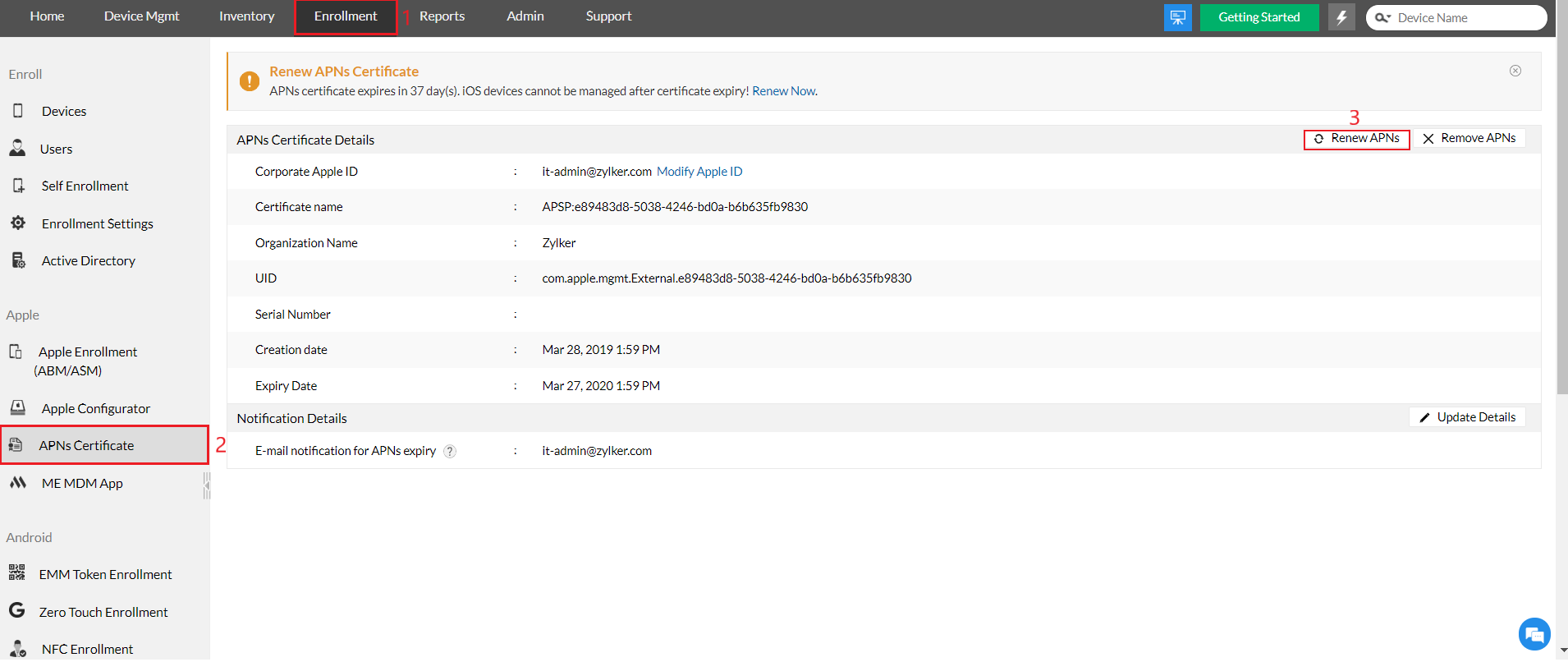Click the corporate Apple ID email it-admin@zylker.com
This screenshot has height=662, width=1568.
tap(597, 172)
